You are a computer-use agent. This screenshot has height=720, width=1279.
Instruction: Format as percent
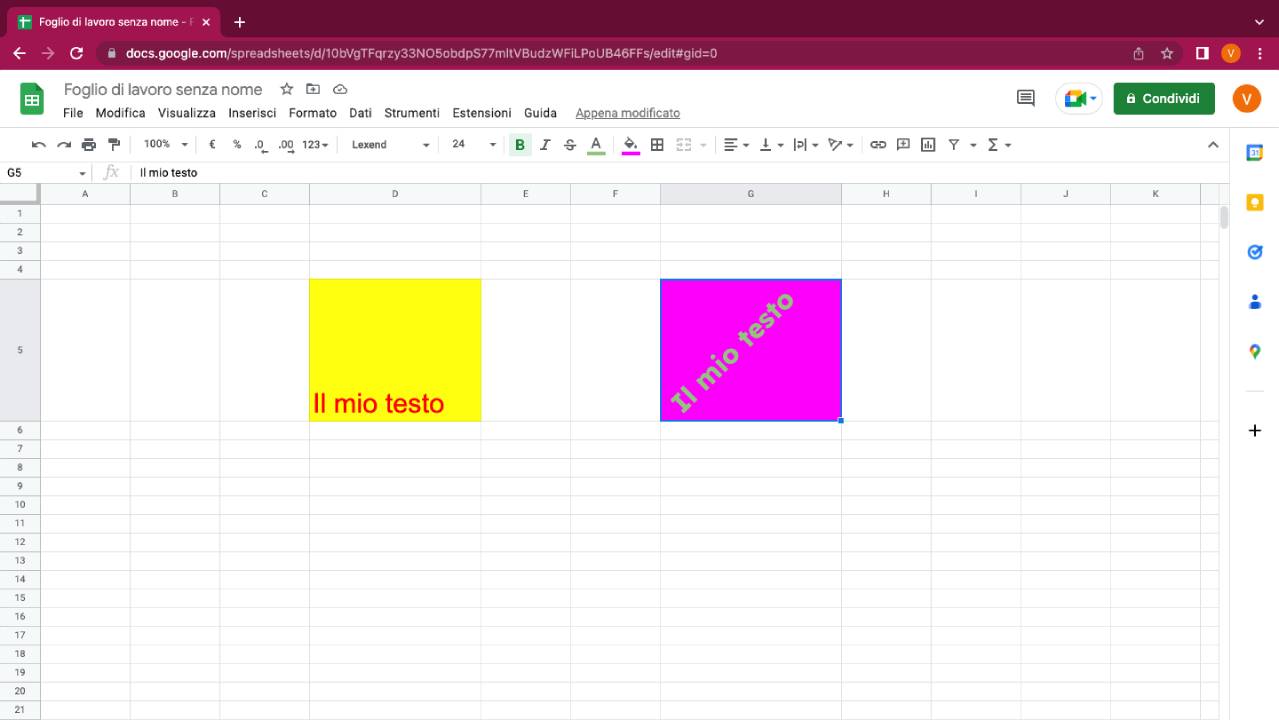(237, 145)
